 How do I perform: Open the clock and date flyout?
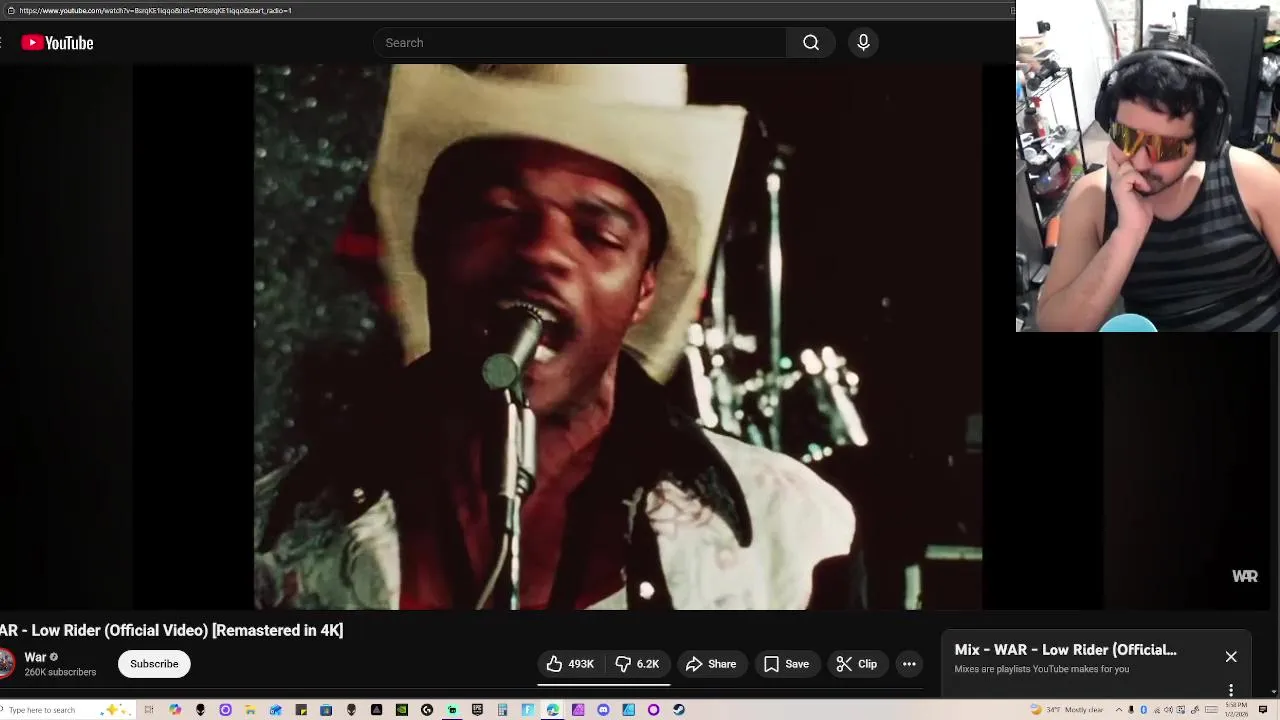point(1236,710)
